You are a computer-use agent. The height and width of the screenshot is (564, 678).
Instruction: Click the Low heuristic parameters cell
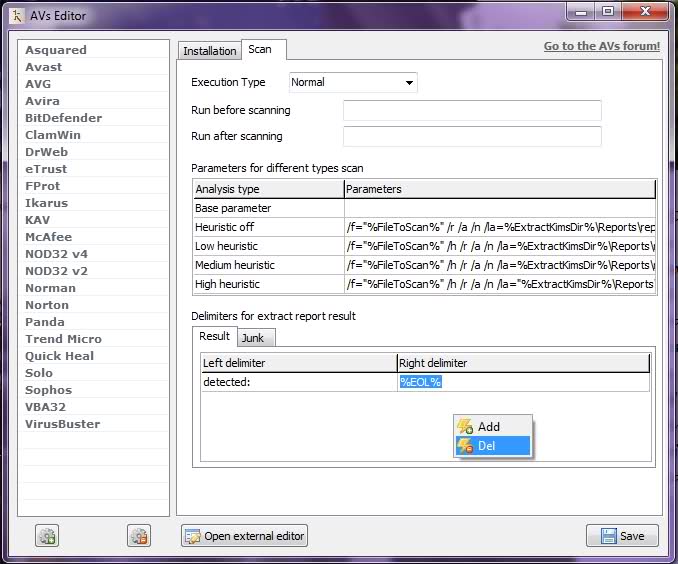point(500,246)
